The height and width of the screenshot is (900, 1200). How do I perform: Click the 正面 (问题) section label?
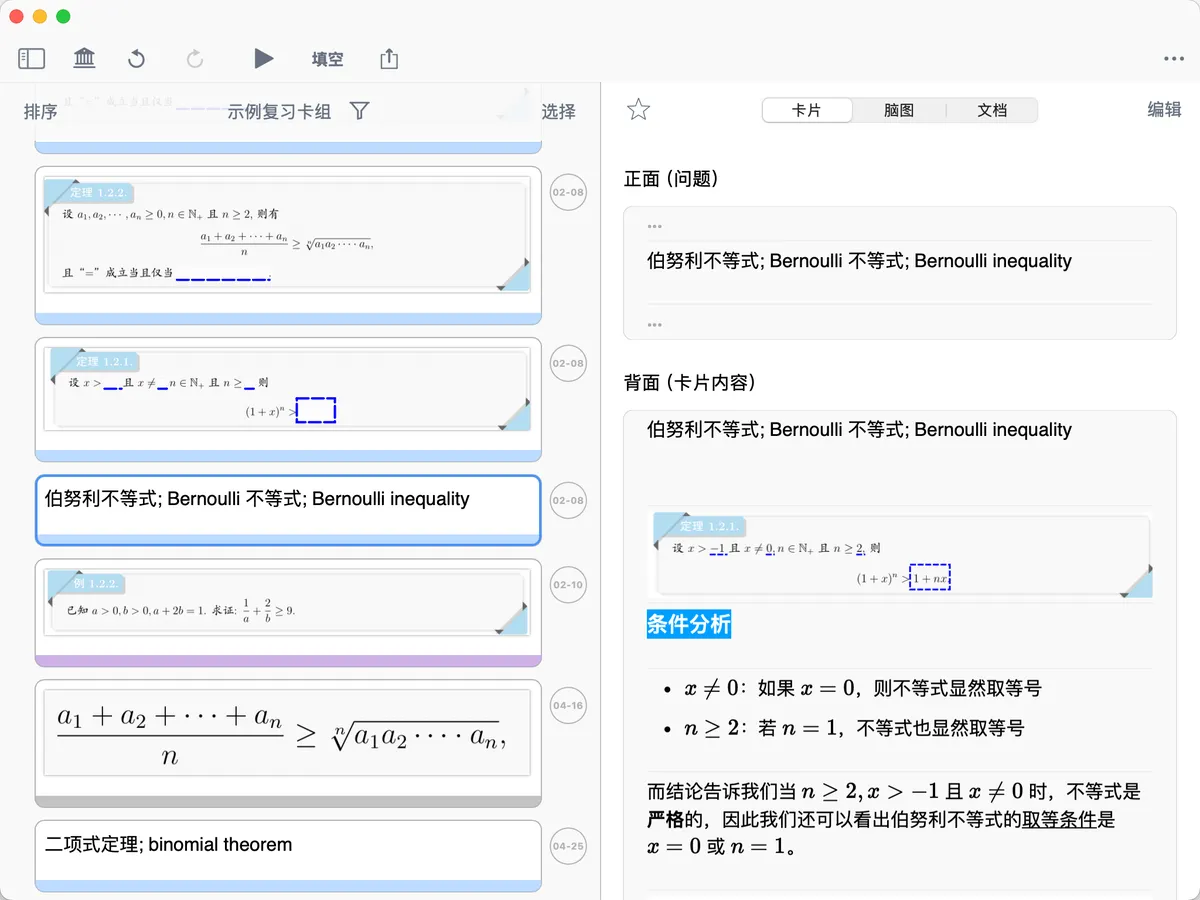click(672, 179)
